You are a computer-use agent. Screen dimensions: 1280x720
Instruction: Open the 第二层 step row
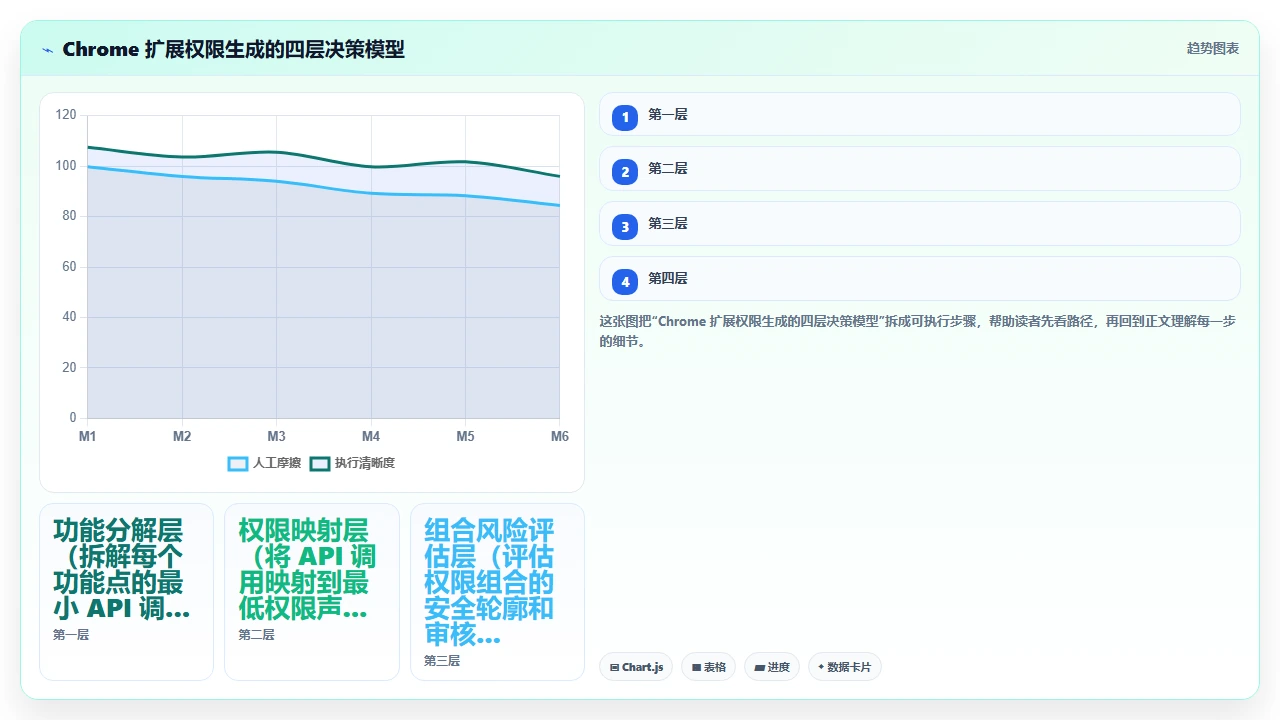point(920,169)
